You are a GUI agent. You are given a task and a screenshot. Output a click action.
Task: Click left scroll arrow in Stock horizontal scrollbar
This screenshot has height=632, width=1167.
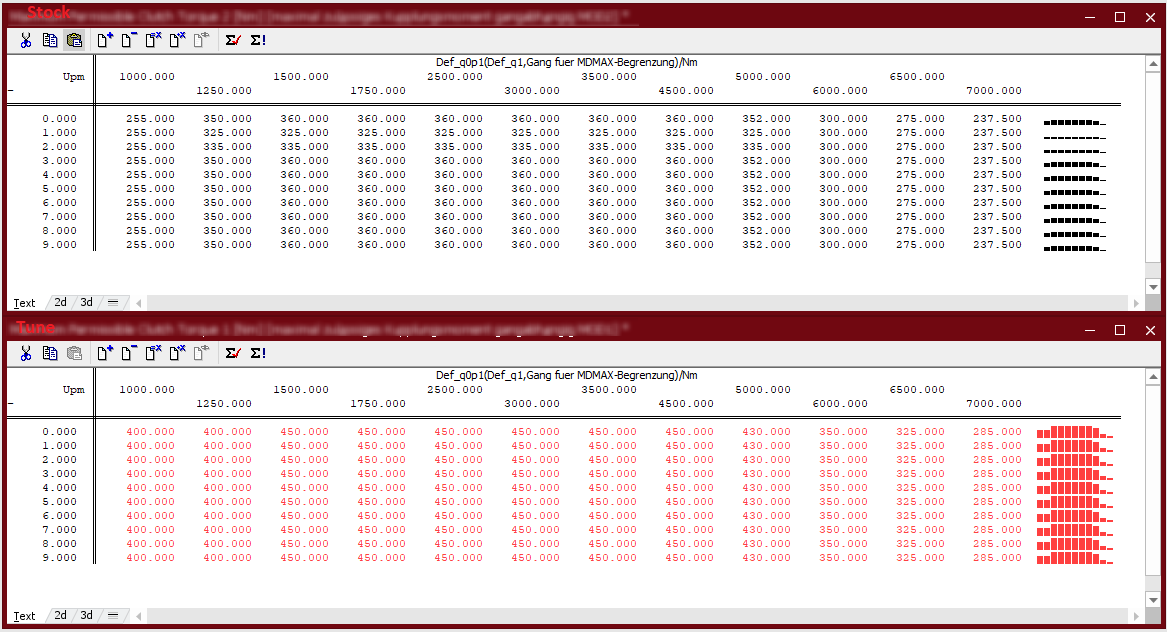[139, 302]
